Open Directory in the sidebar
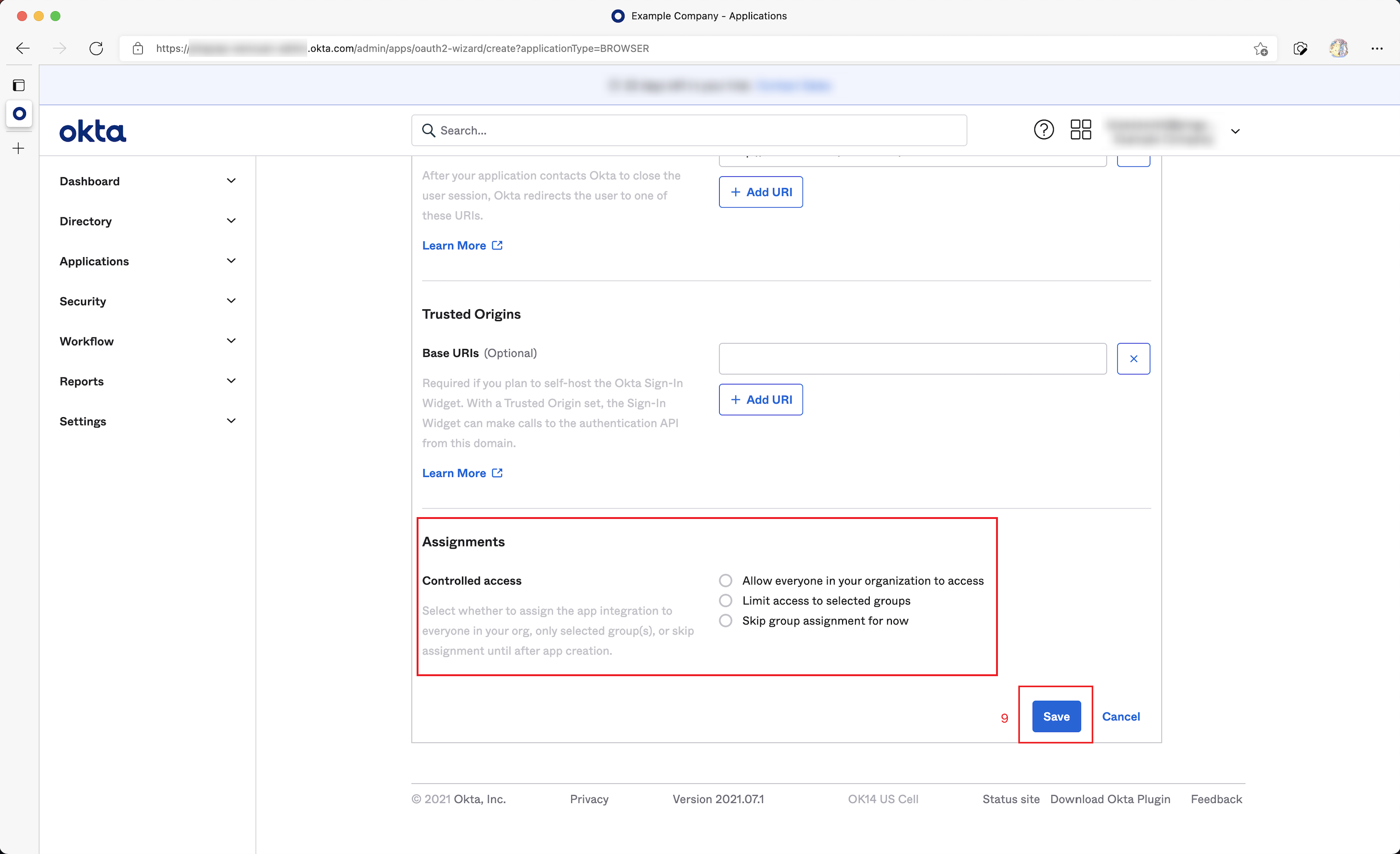This screenshot has height=854, width=1400. [86, 221]
